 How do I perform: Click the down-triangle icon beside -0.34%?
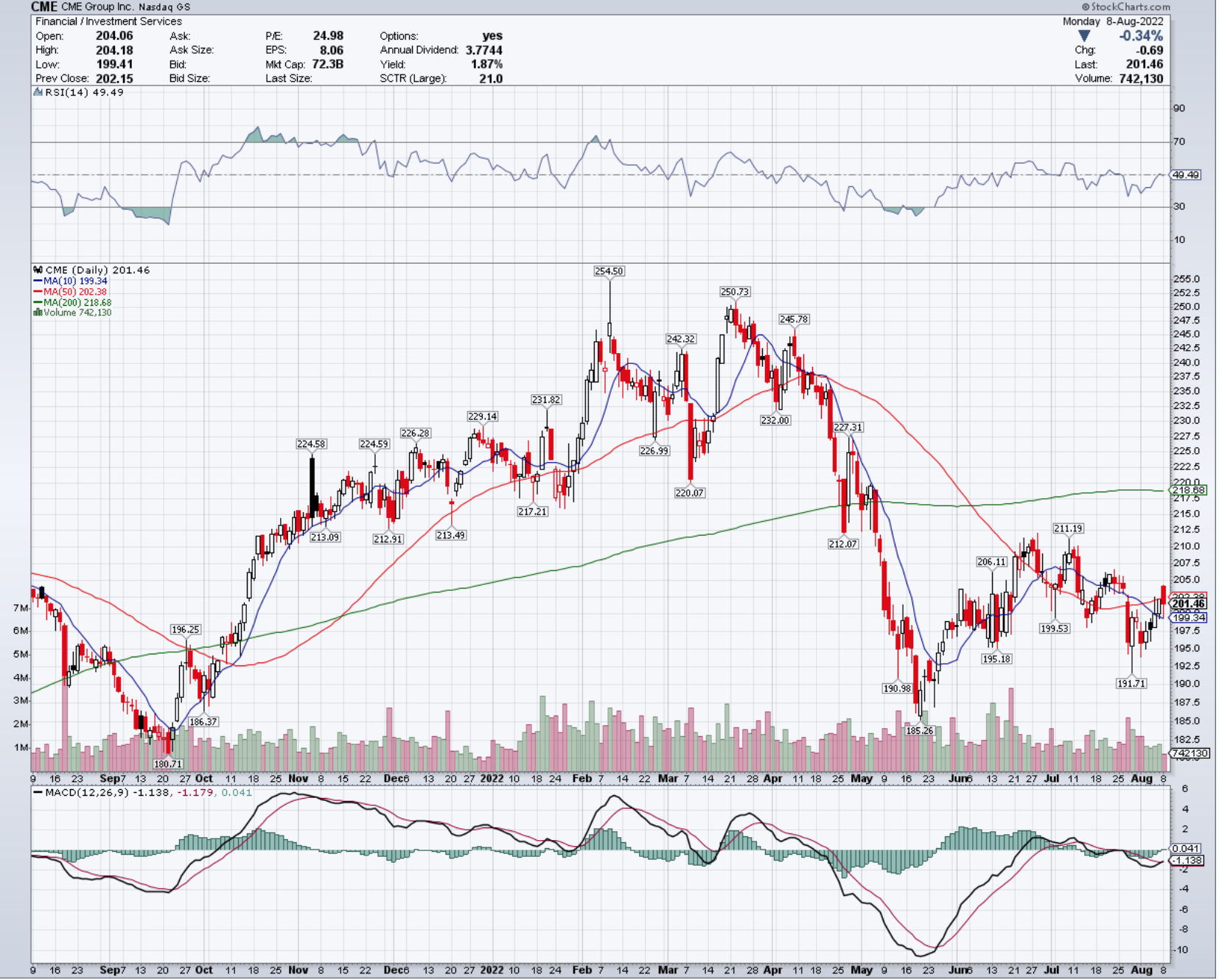(x=1084, y=36)
